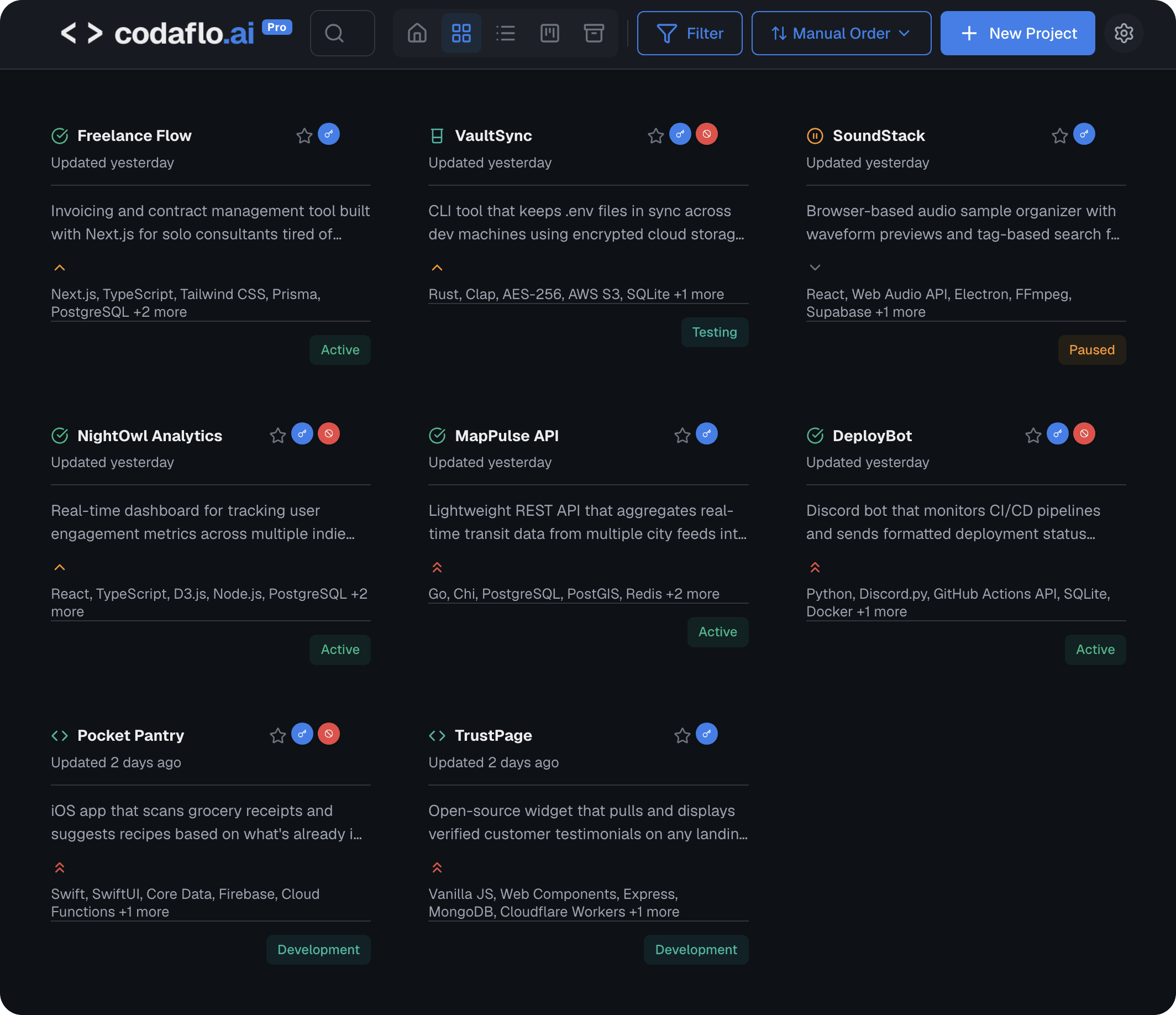Open the settings gear
This screenshot has width=1176, height=1015.
click(x=1124, y=33)
